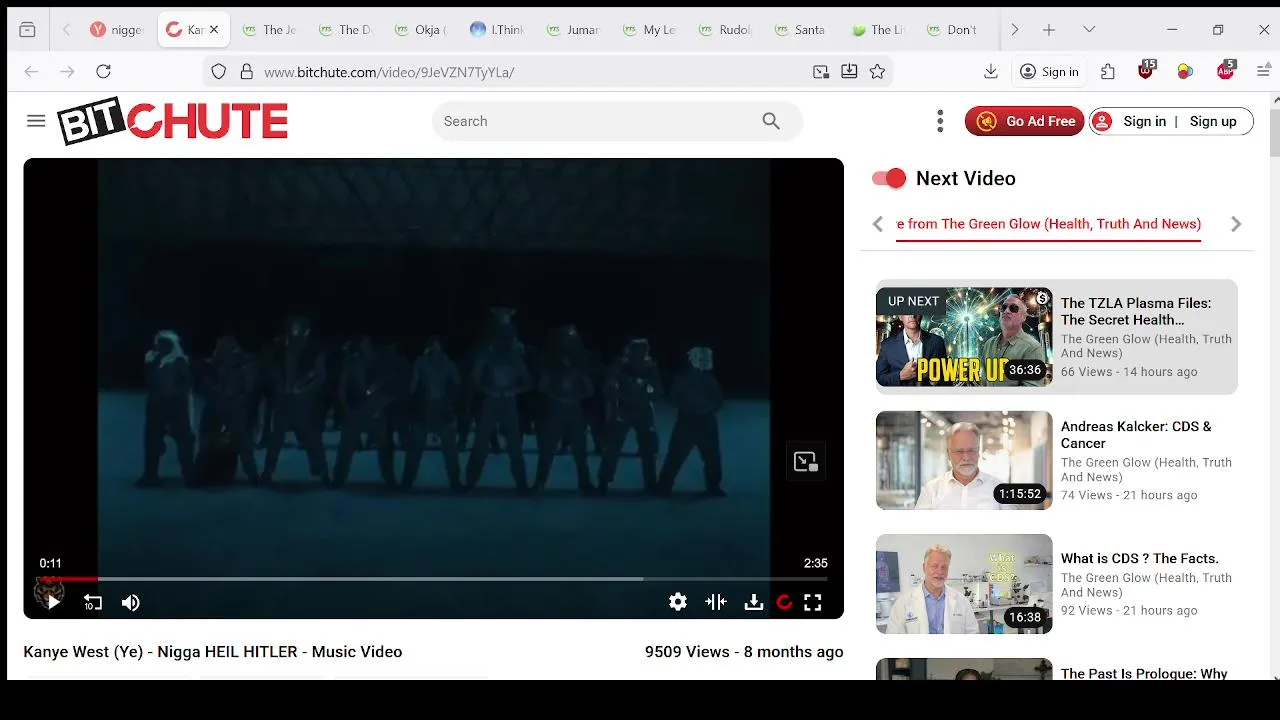Switch to the 'I.Think' tab
The width and height of the screenshot is (1280, 720).
coord(497,30)
